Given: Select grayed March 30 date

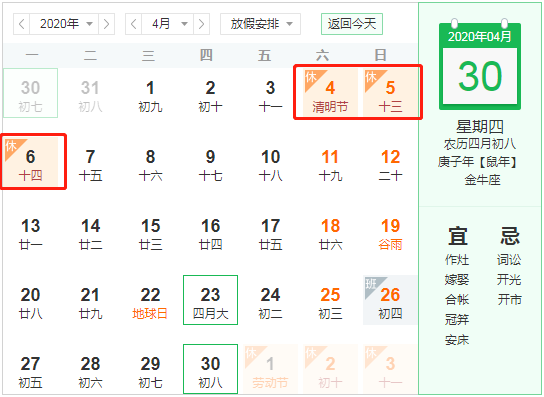Looking at the screenshot, I should (31, 93).
